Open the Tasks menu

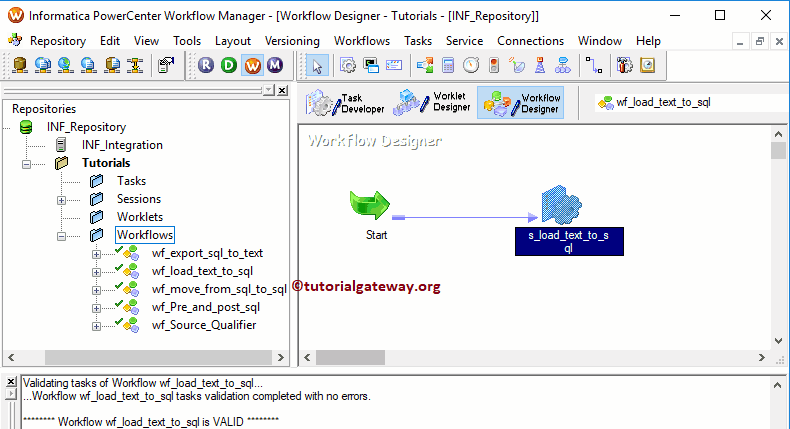[418, 41]
